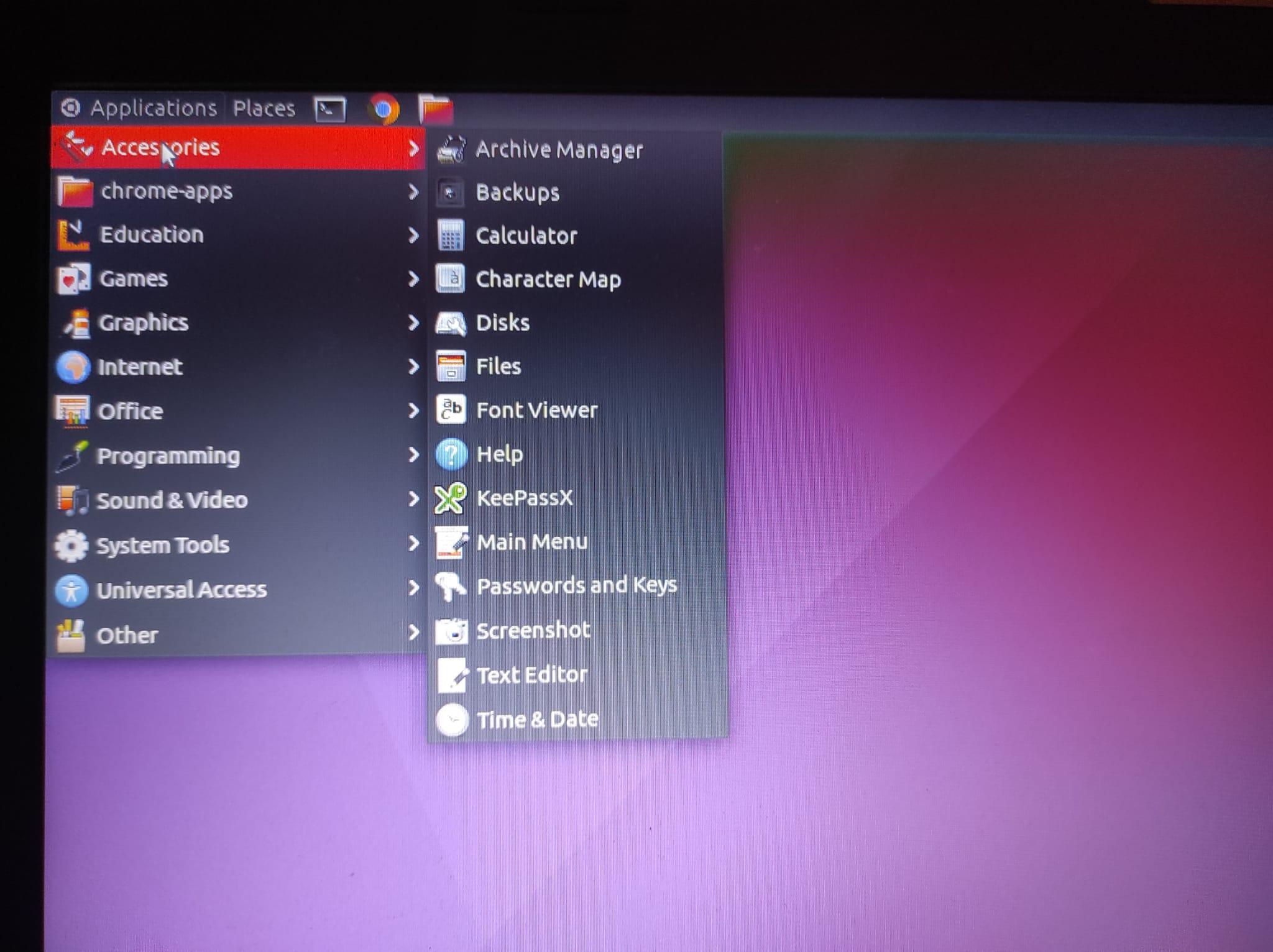Expand the System Tools submenu arrow
The image size is (1273, 952).
[x=413, y=544]
